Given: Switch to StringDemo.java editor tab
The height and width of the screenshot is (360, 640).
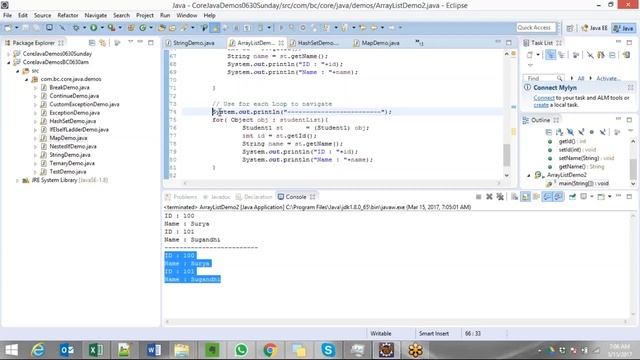Looking at the screenshot, I should [x=190, y=43].
